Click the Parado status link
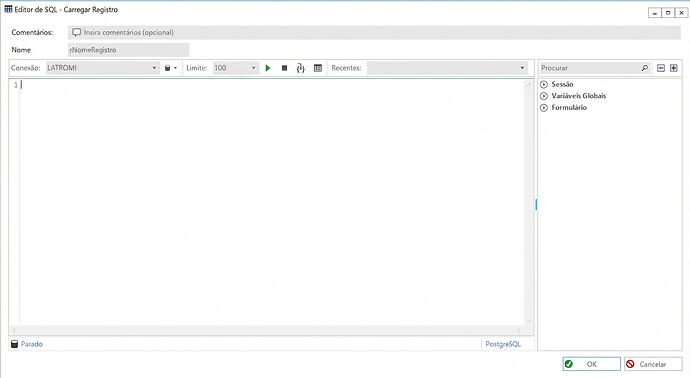Viewport: 690px width, 378px height. tap(32, 344)
